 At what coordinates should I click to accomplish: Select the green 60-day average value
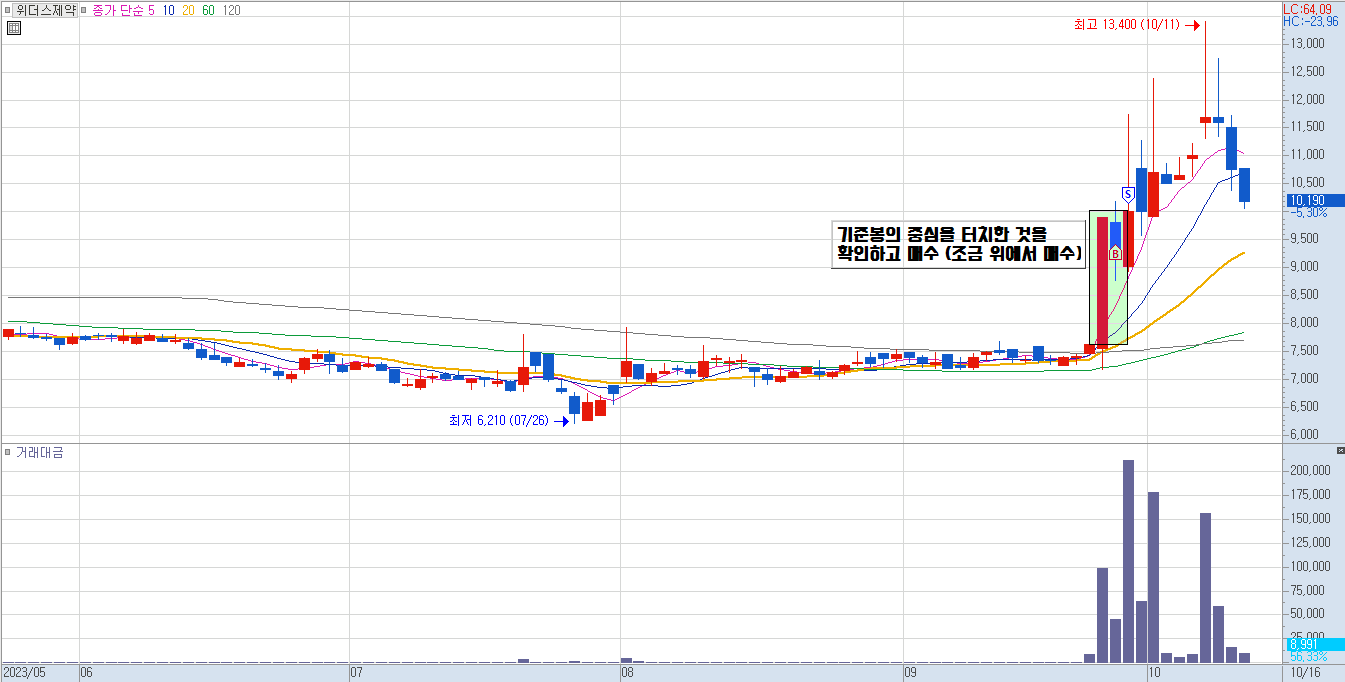(208, 10)
